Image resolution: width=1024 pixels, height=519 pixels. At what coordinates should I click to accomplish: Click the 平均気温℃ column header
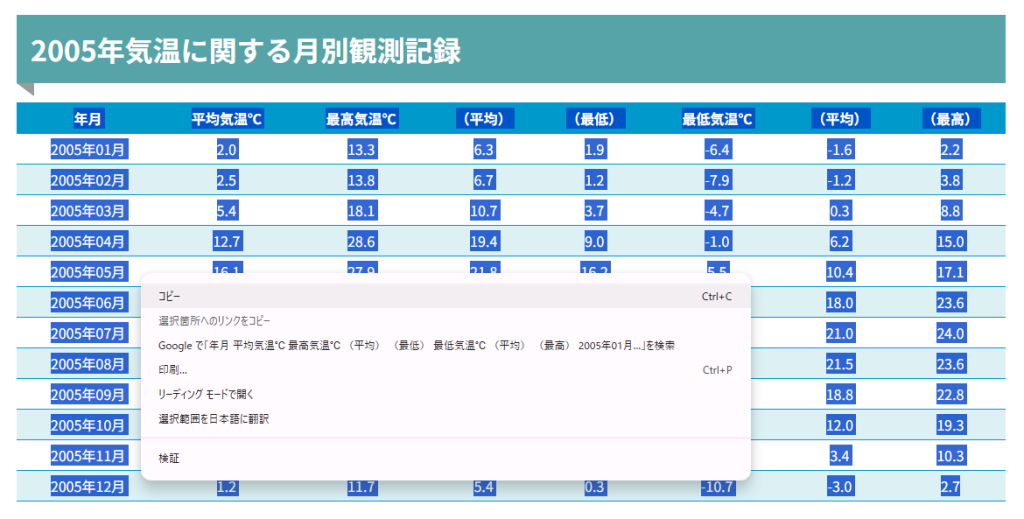[227, 120]
